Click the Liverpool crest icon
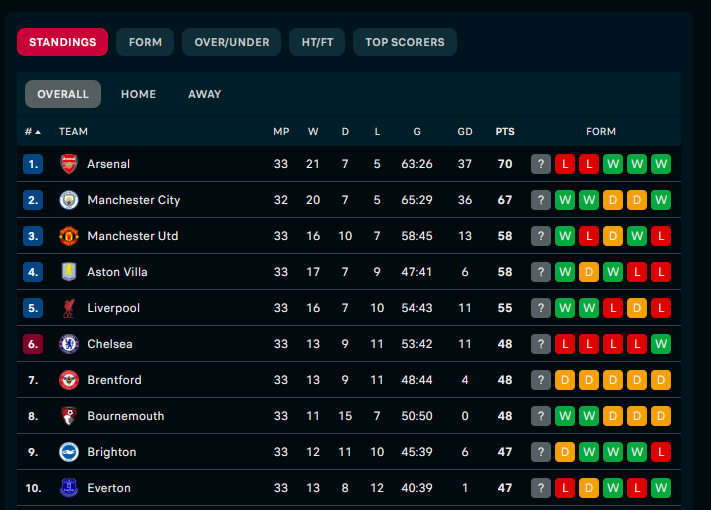The width and height of the screenshot is (711, 510). coord(69,308)
